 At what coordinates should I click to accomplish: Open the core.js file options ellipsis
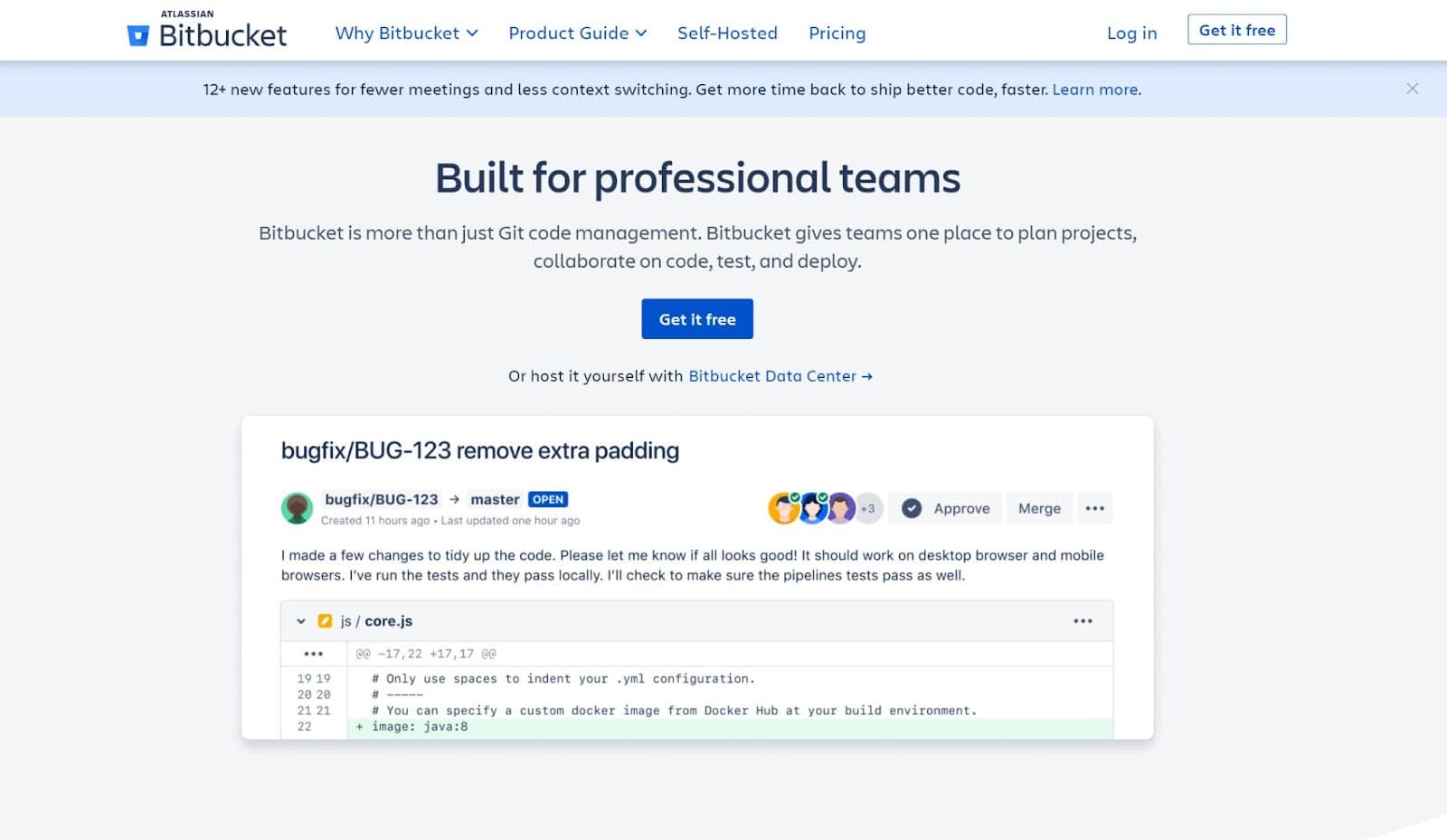[x=1083, y=620]
